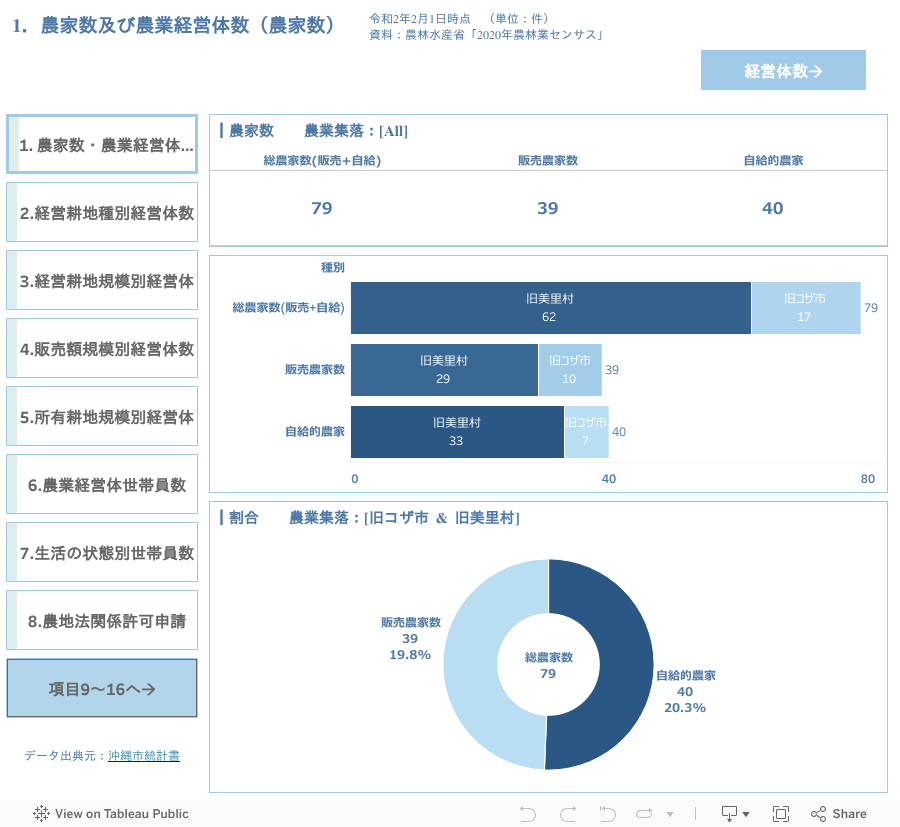Go to 経営体数 page button

[783, 70]
